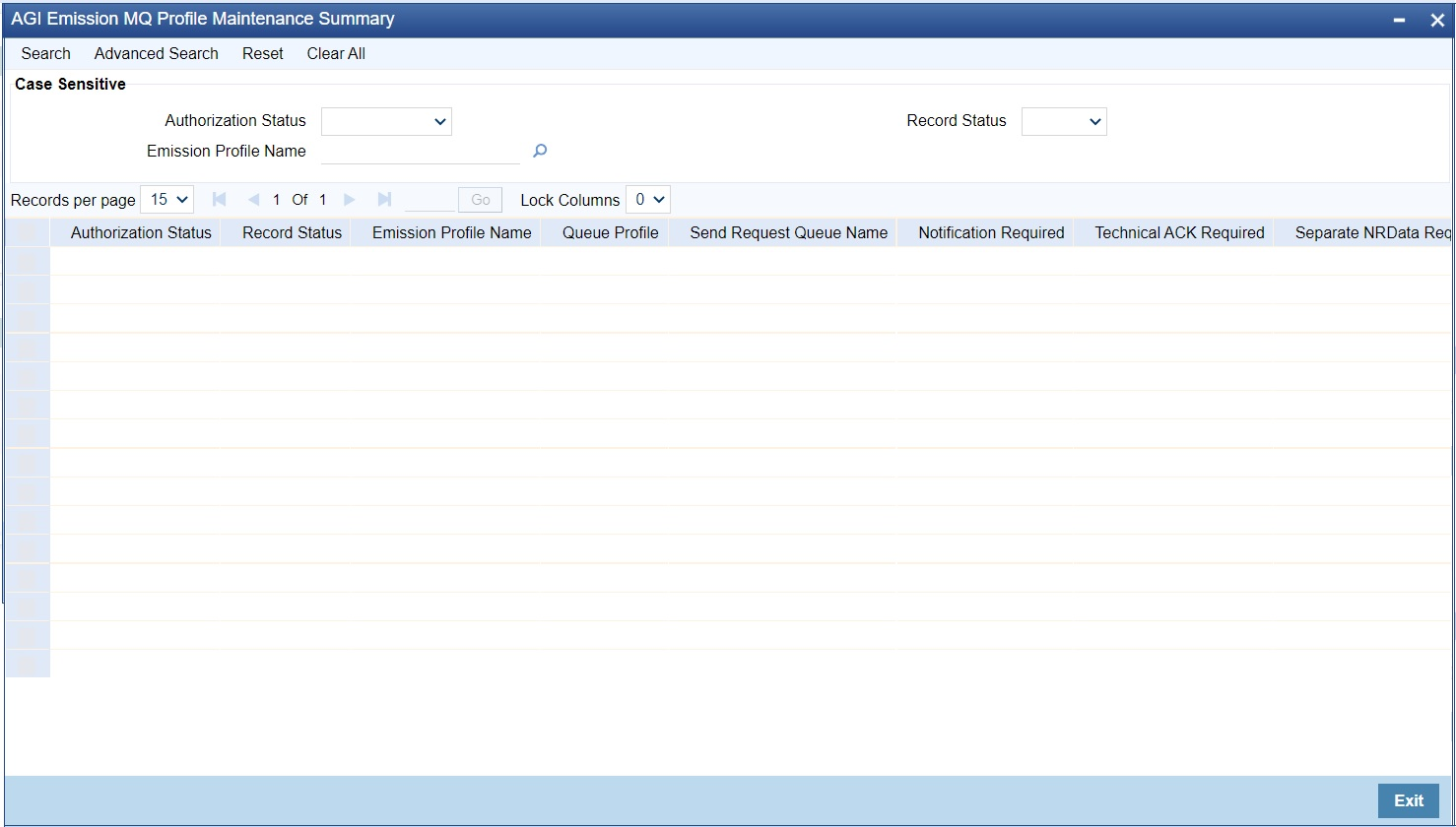Choose Clear All option
This screenshot has height=827, width=1456.
pos(336,53)
